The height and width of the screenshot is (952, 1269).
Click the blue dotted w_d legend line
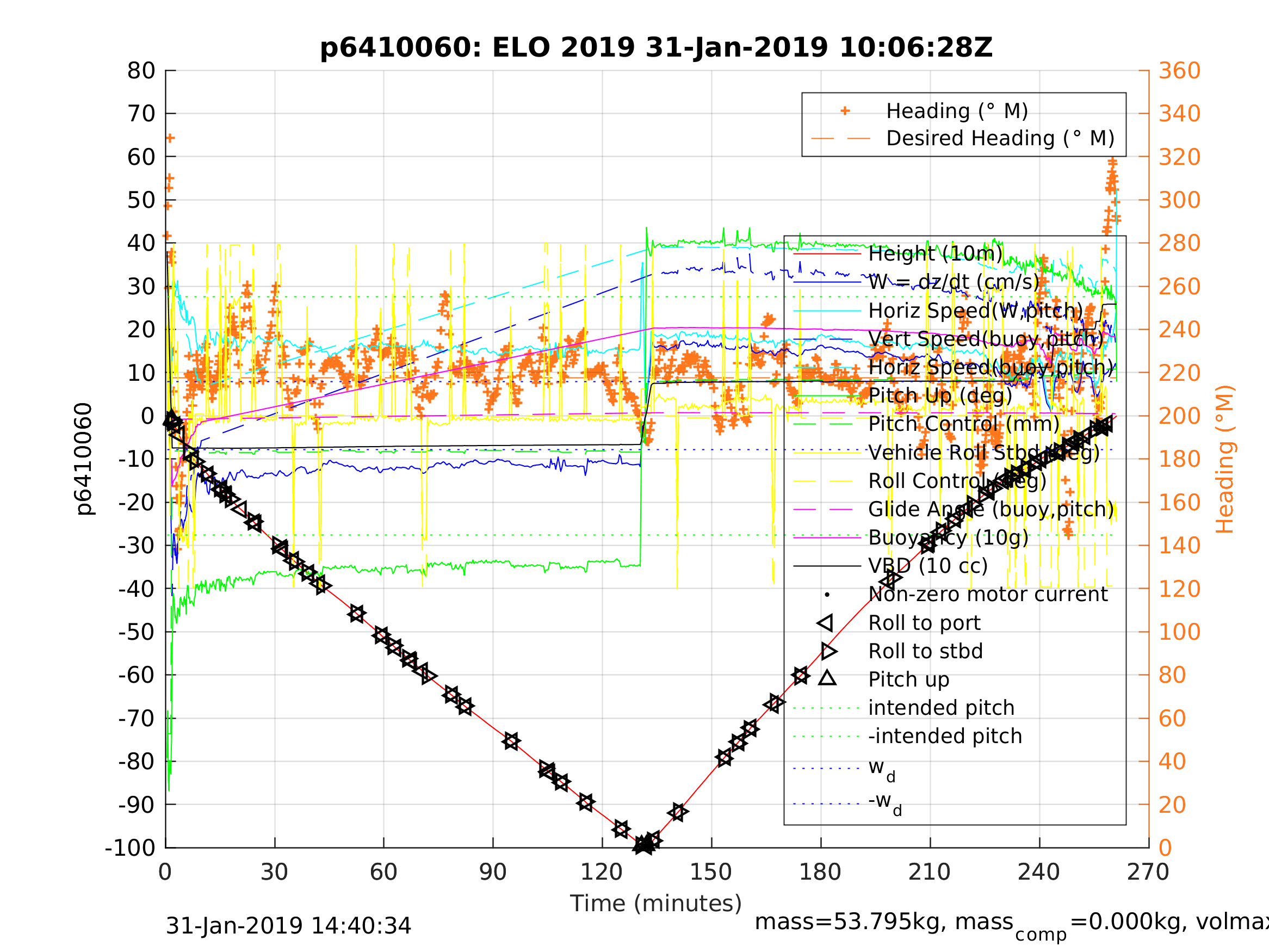click(827, 768)
